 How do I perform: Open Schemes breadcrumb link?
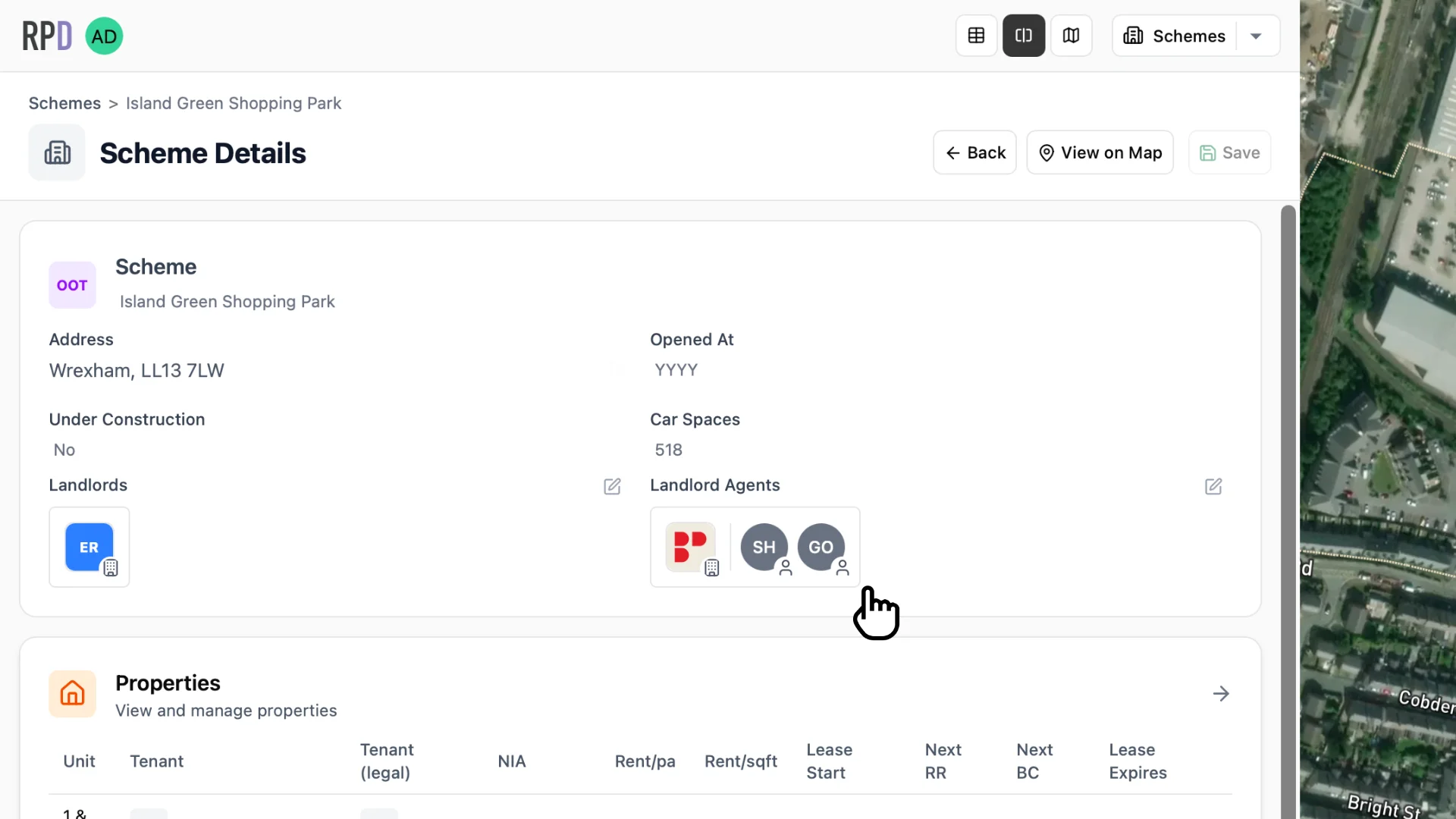pyautogui.click(x=64, y=103)
